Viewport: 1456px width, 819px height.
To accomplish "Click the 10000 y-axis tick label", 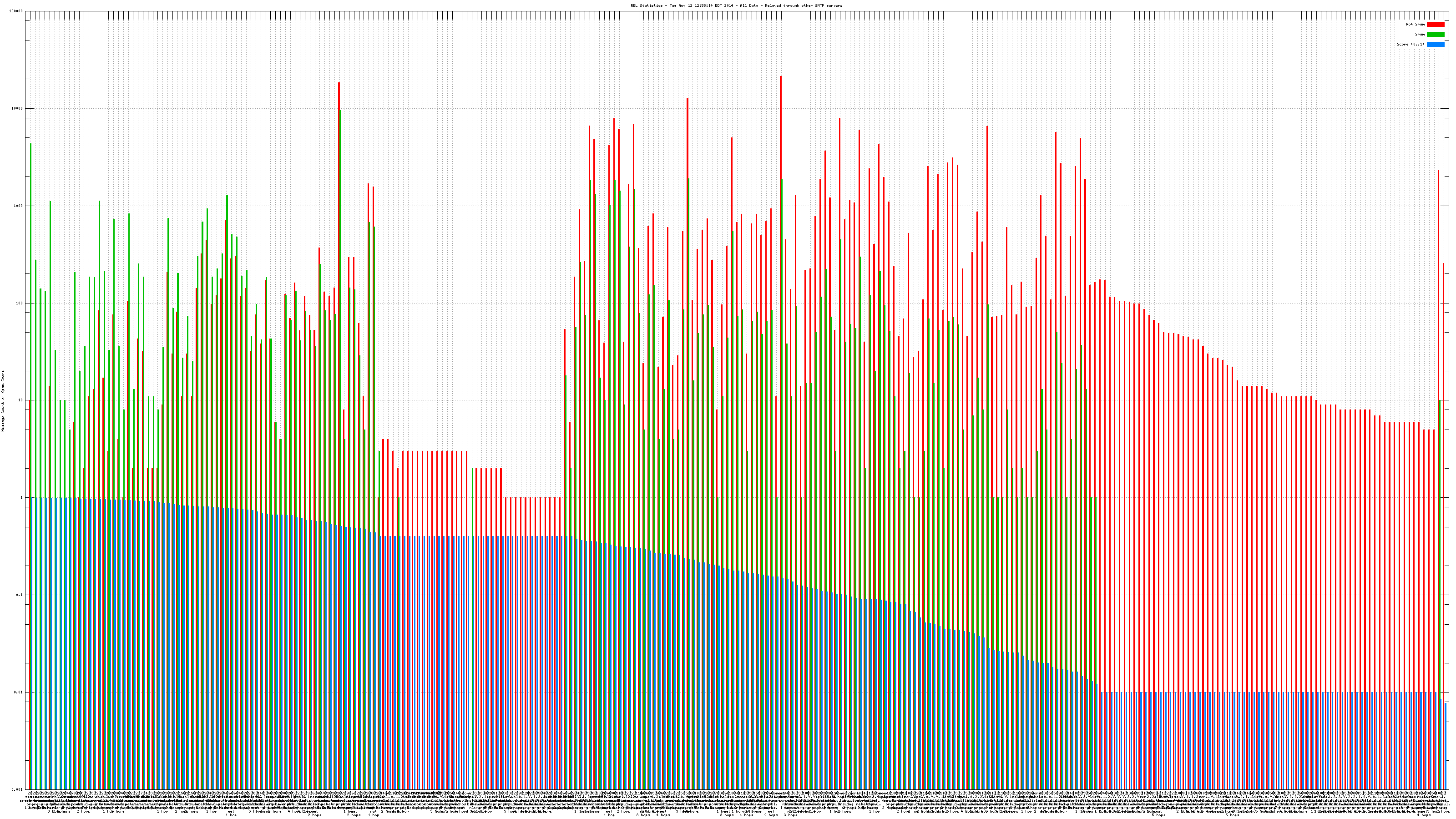I will pos(18,109).
